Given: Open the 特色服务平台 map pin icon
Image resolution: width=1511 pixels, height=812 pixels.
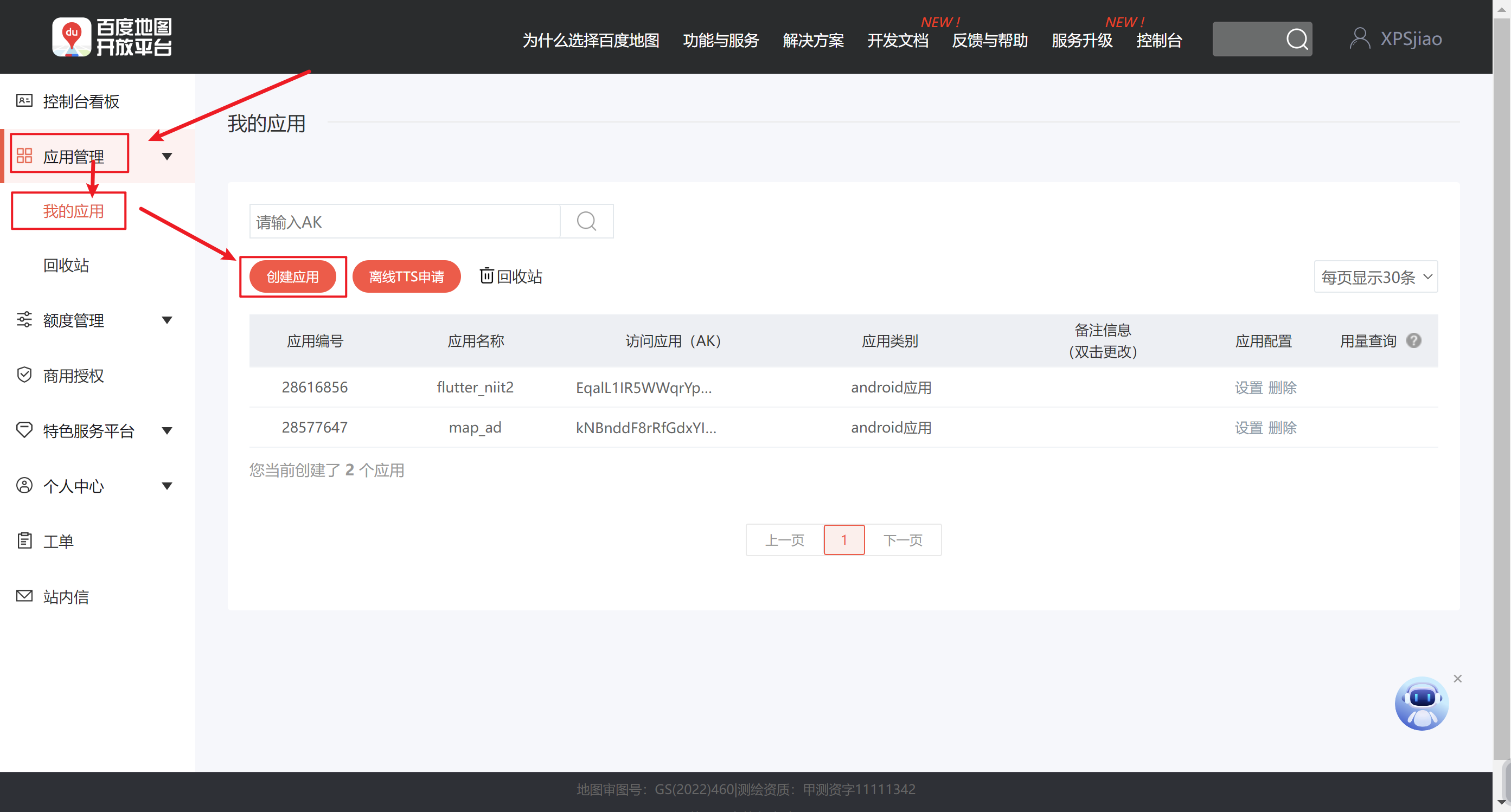Looking at the screenshot, I should tap(24, 430).
